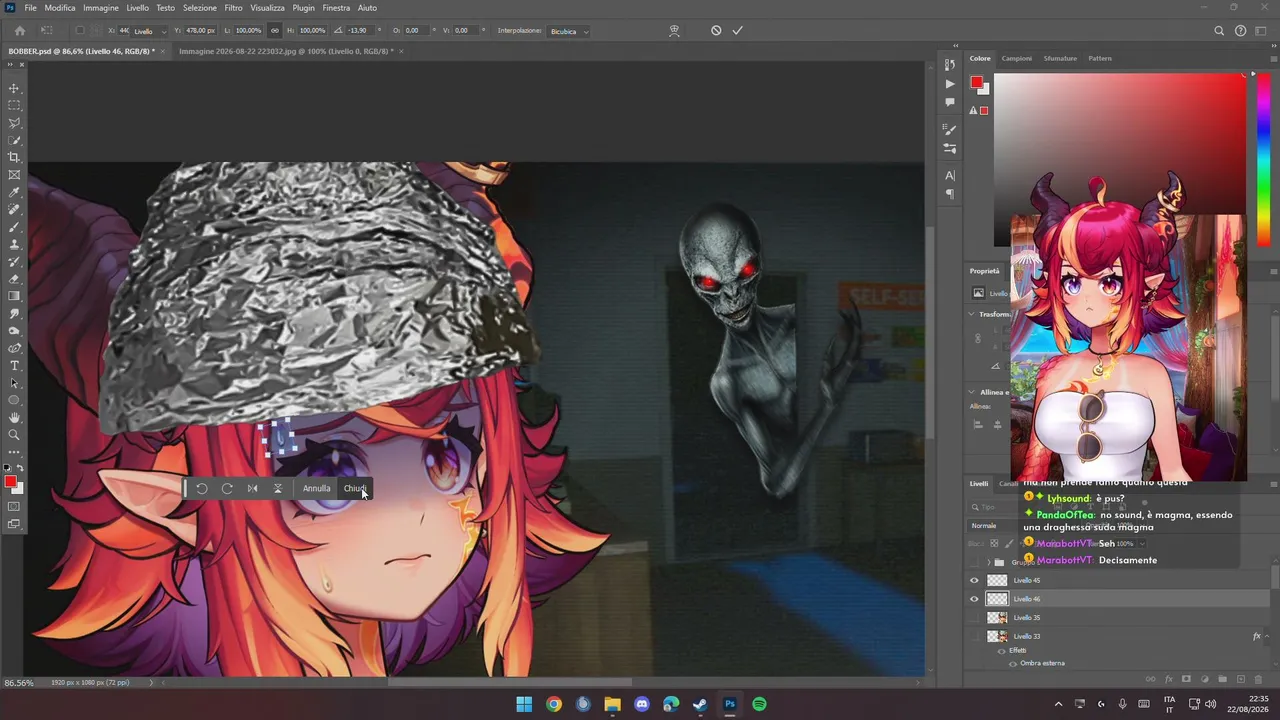This screenshot has height=720, width=1280.
Task: Select the Spot Healing Brush tool
Action: click(x=14, y=210)
